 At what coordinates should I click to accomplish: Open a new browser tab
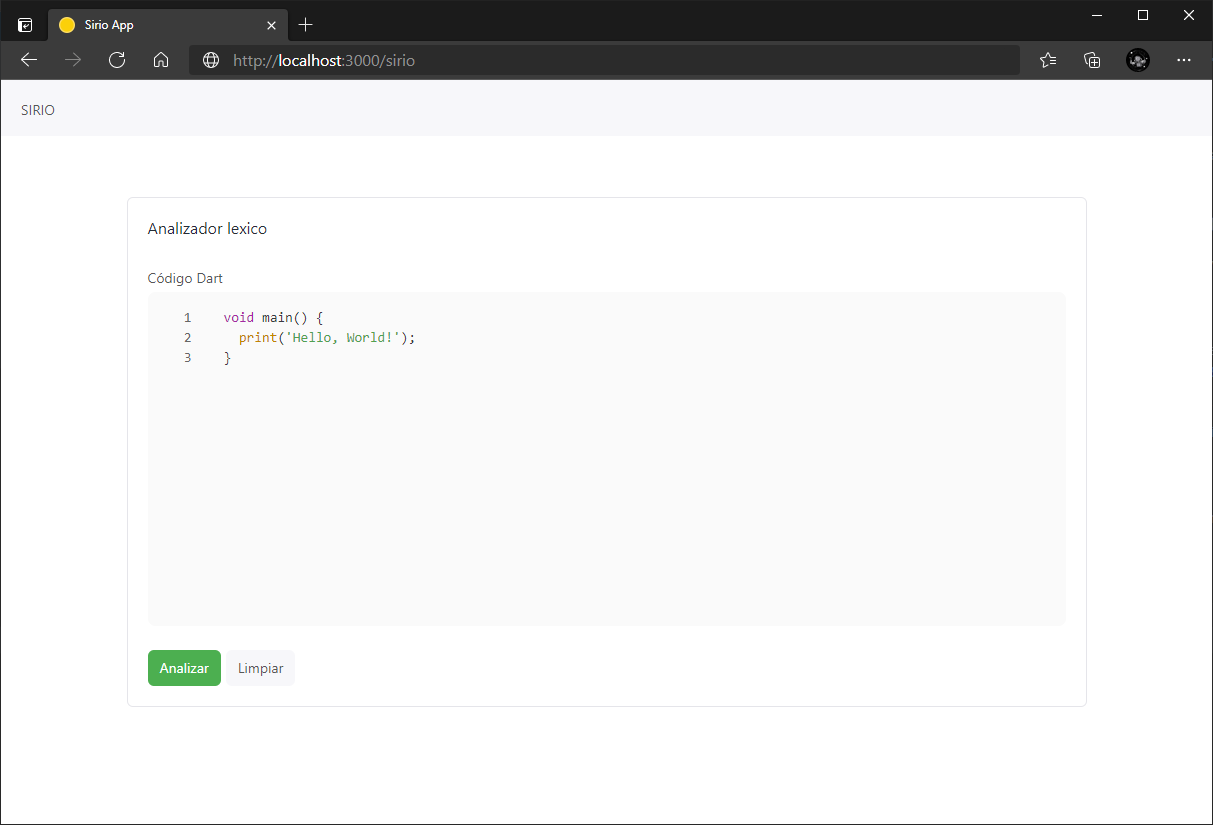306,24
